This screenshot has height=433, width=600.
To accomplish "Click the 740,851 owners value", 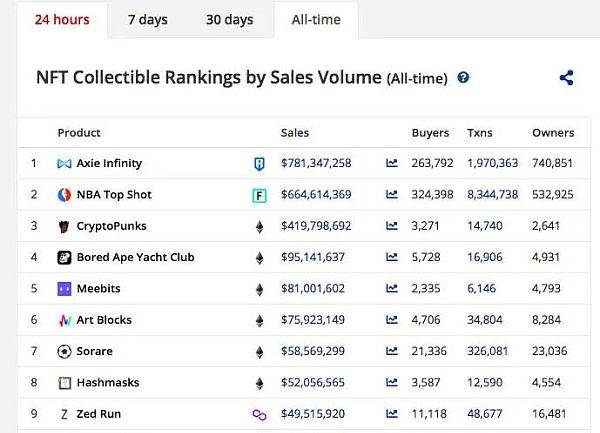I will click(552, 163).
